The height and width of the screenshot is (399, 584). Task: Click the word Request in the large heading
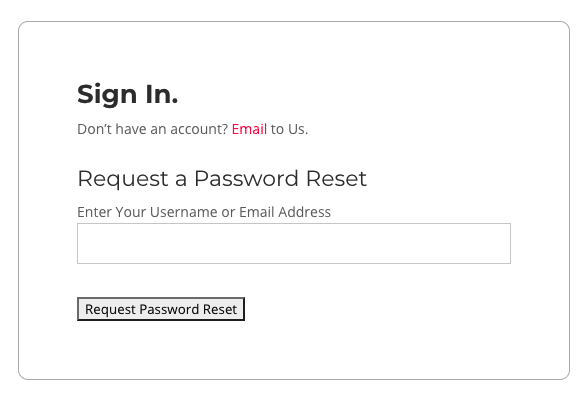coord(123,180)
